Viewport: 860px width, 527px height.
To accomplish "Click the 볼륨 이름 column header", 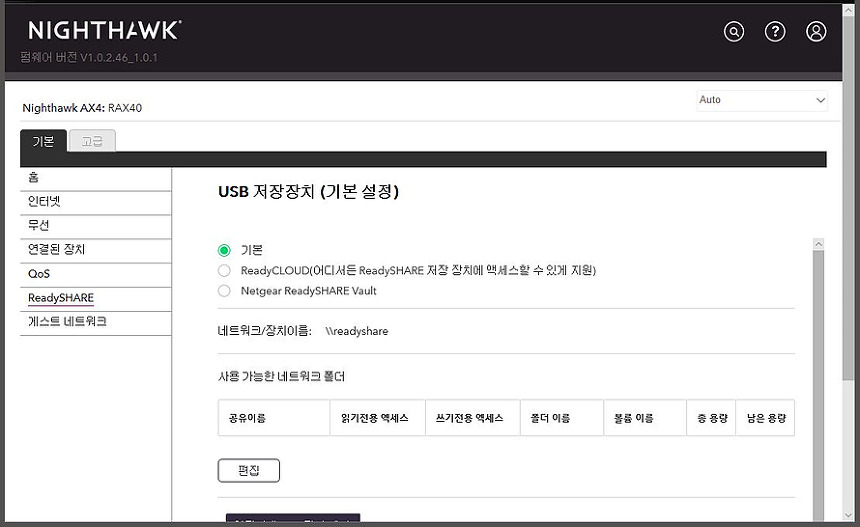I will coord(645,418).
